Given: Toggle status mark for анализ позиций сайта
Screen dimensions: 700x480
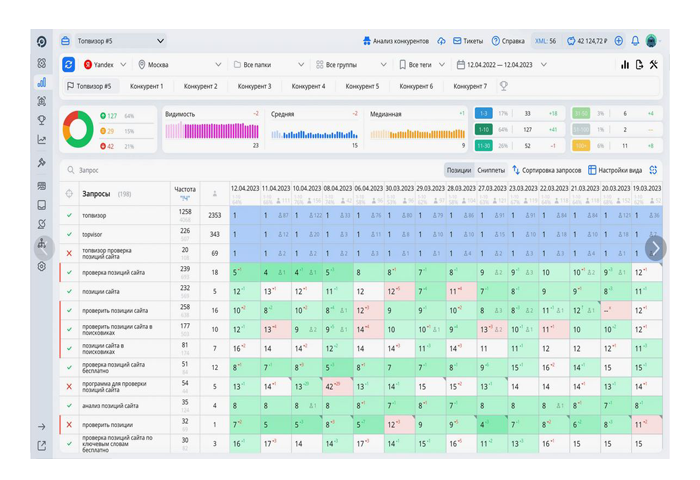Looking at the screenshot, I should pyautogui.click(x=69, y=404).
